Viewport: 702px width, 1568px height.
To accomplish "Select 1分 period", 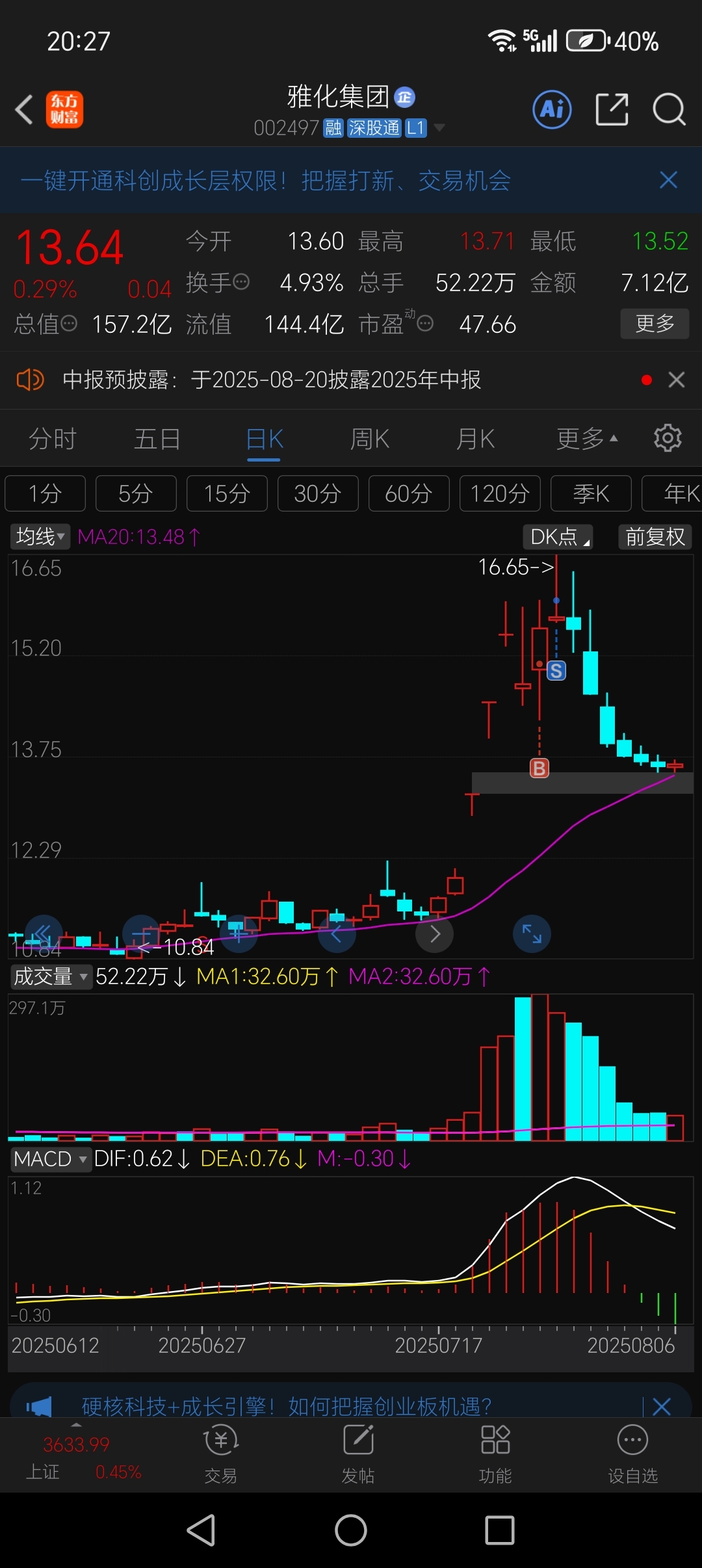I will point(45,493).
